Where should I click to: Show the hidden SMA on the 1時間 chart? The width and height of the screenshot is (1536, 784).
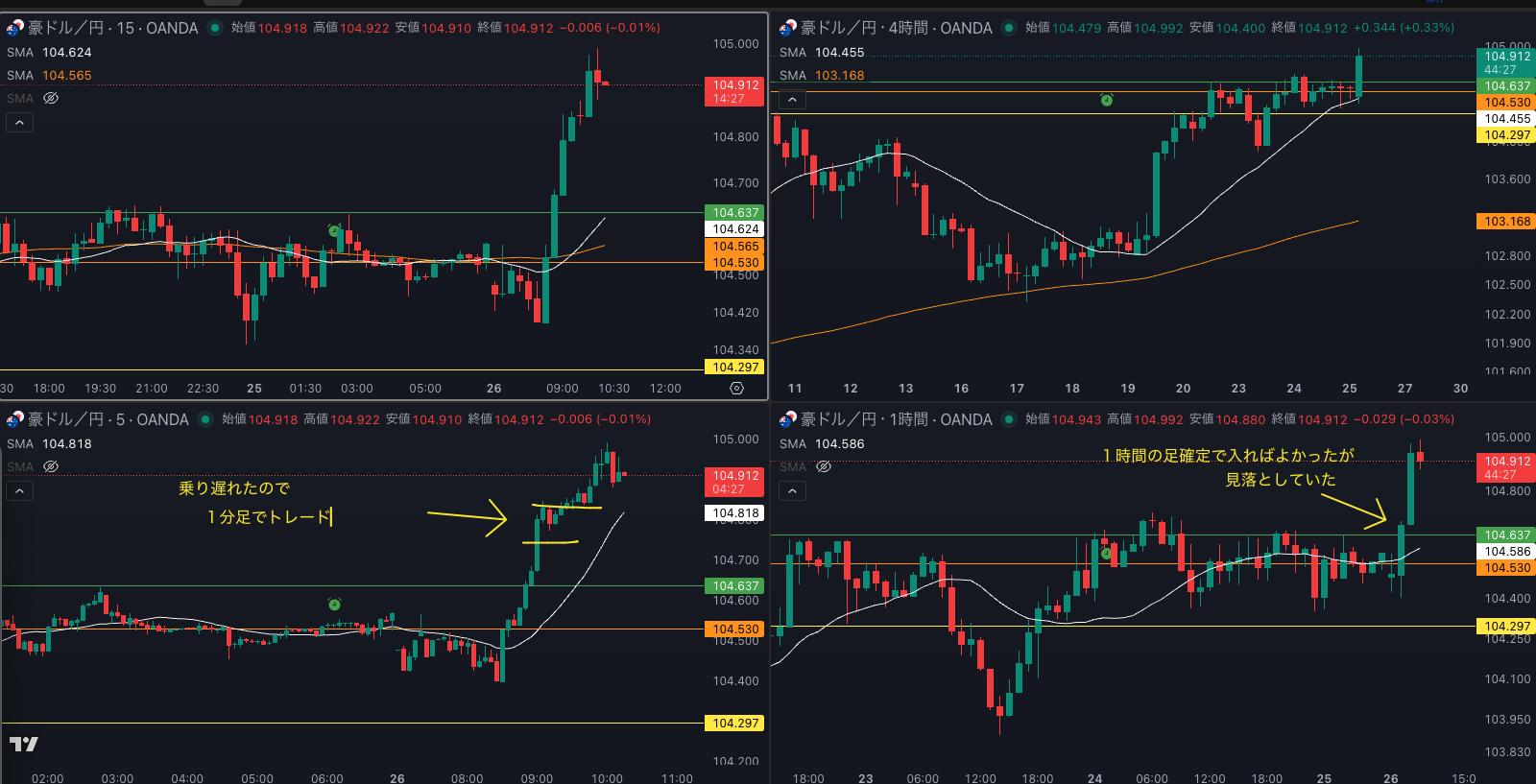[x=824, y=466]
